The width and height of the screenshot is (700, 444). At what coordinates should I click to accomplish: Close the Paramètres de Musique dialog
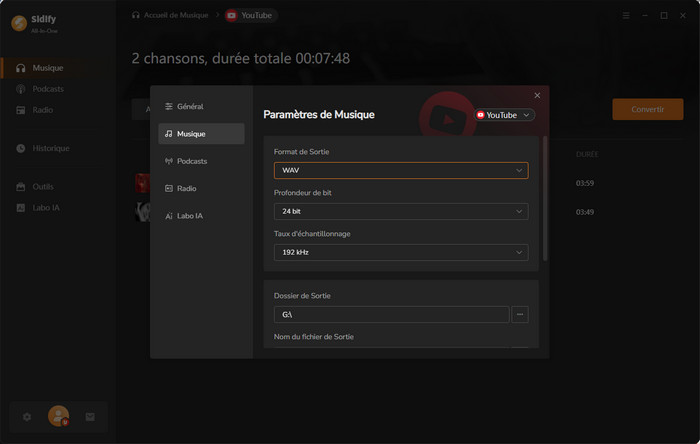[x=537, y=95]
